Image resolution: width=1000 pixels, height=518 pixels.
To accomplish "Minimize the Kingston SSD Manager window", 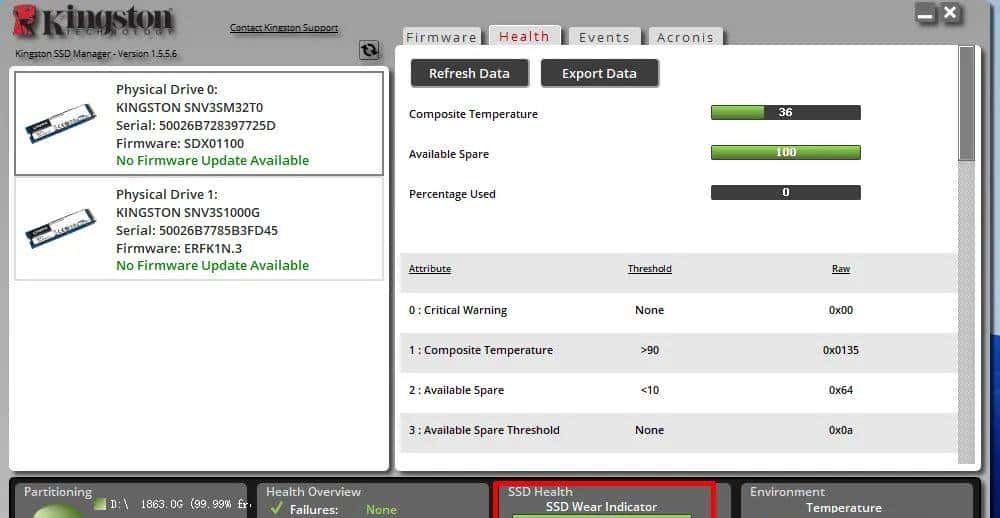I will 925,13.
